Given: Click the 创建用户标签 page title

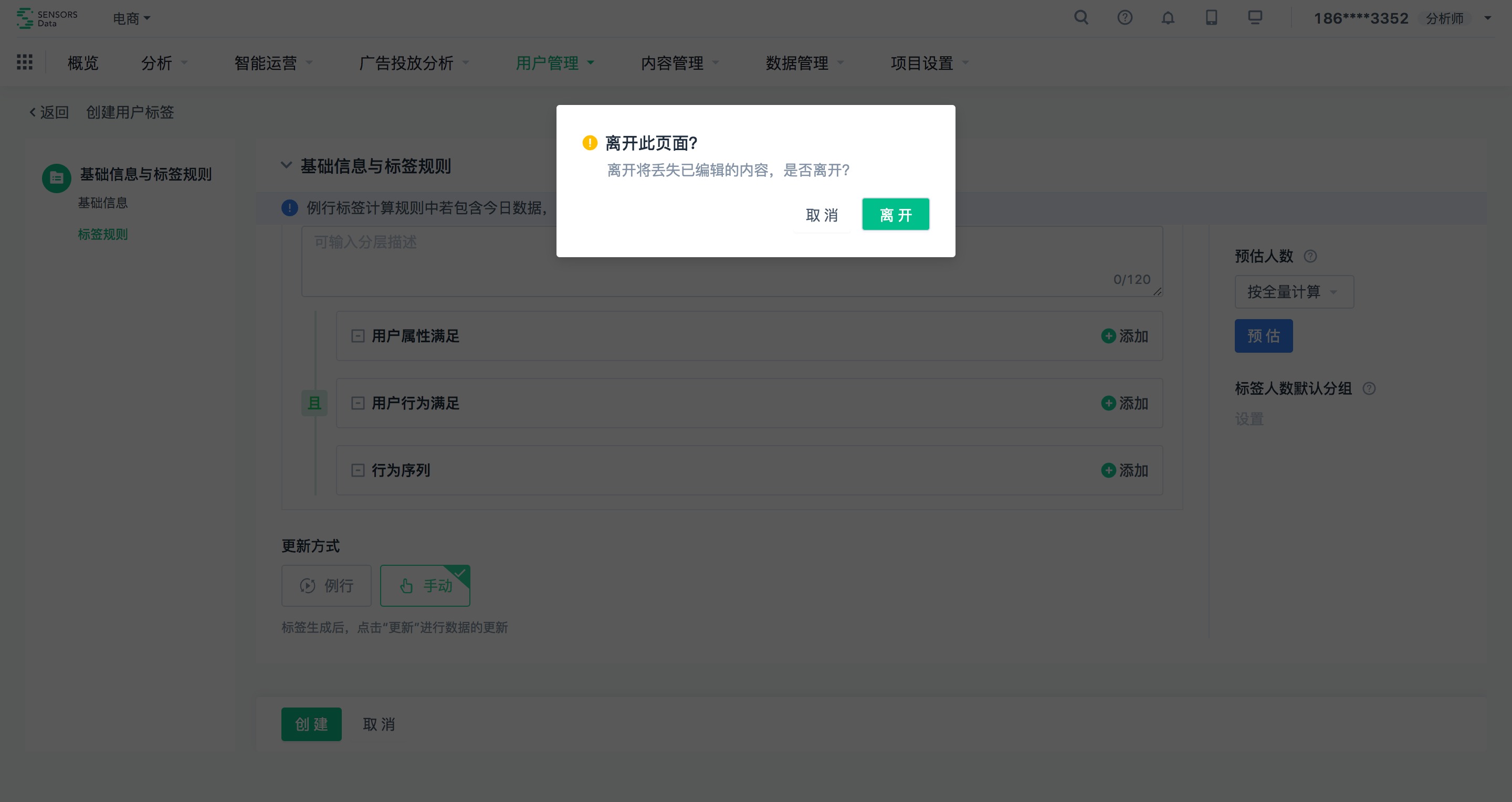Looking at the screenshot, I should tap(130, 112).
